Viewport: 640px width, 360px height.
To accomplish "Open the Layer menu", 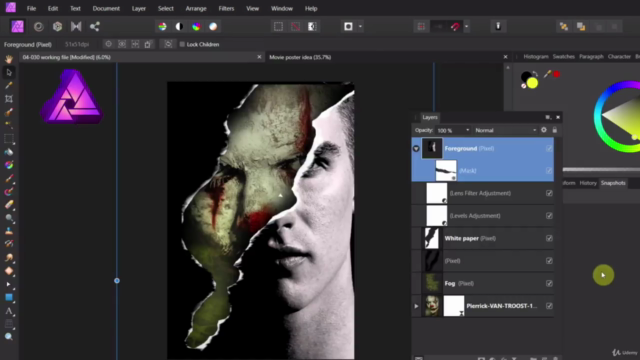I will click(x=138, y=8).
